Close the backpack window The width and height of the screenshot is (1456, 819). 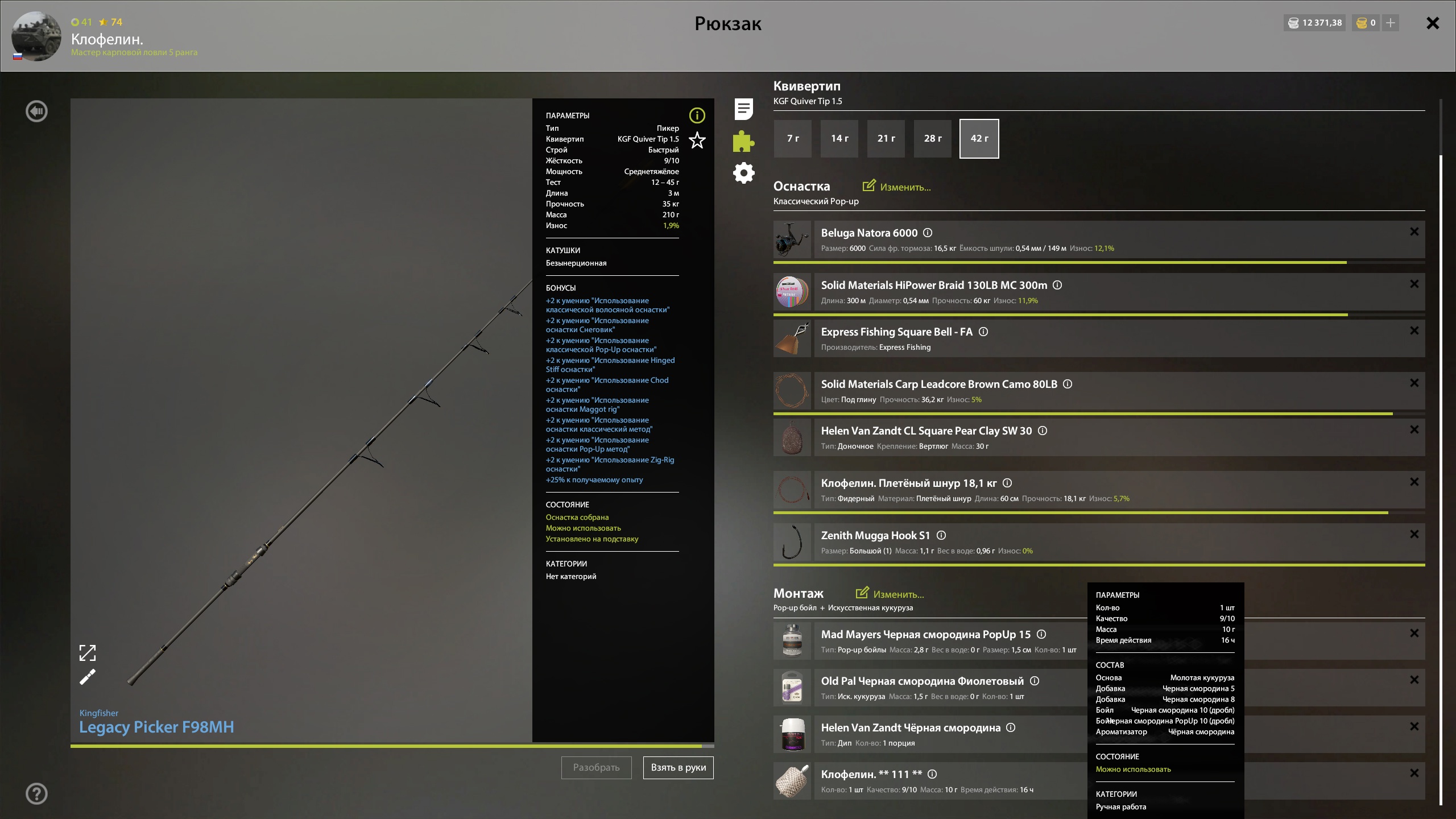pos(1433,23)
